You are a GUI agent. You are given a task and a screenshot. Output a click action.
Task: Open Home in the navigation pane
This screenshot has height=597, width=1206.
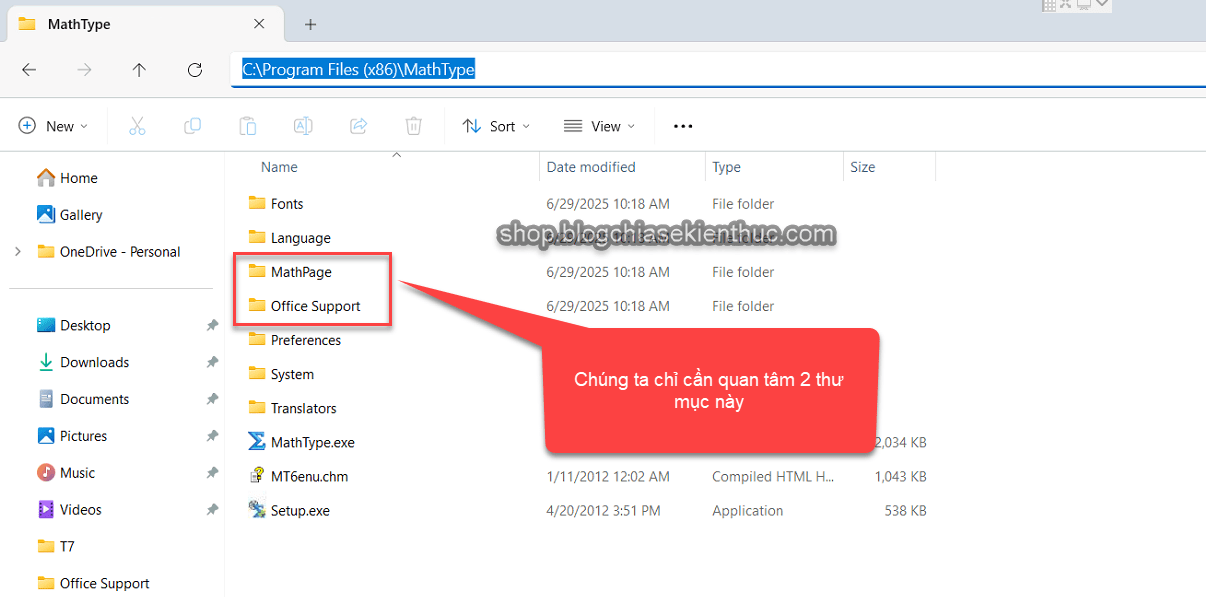[68, 178]
